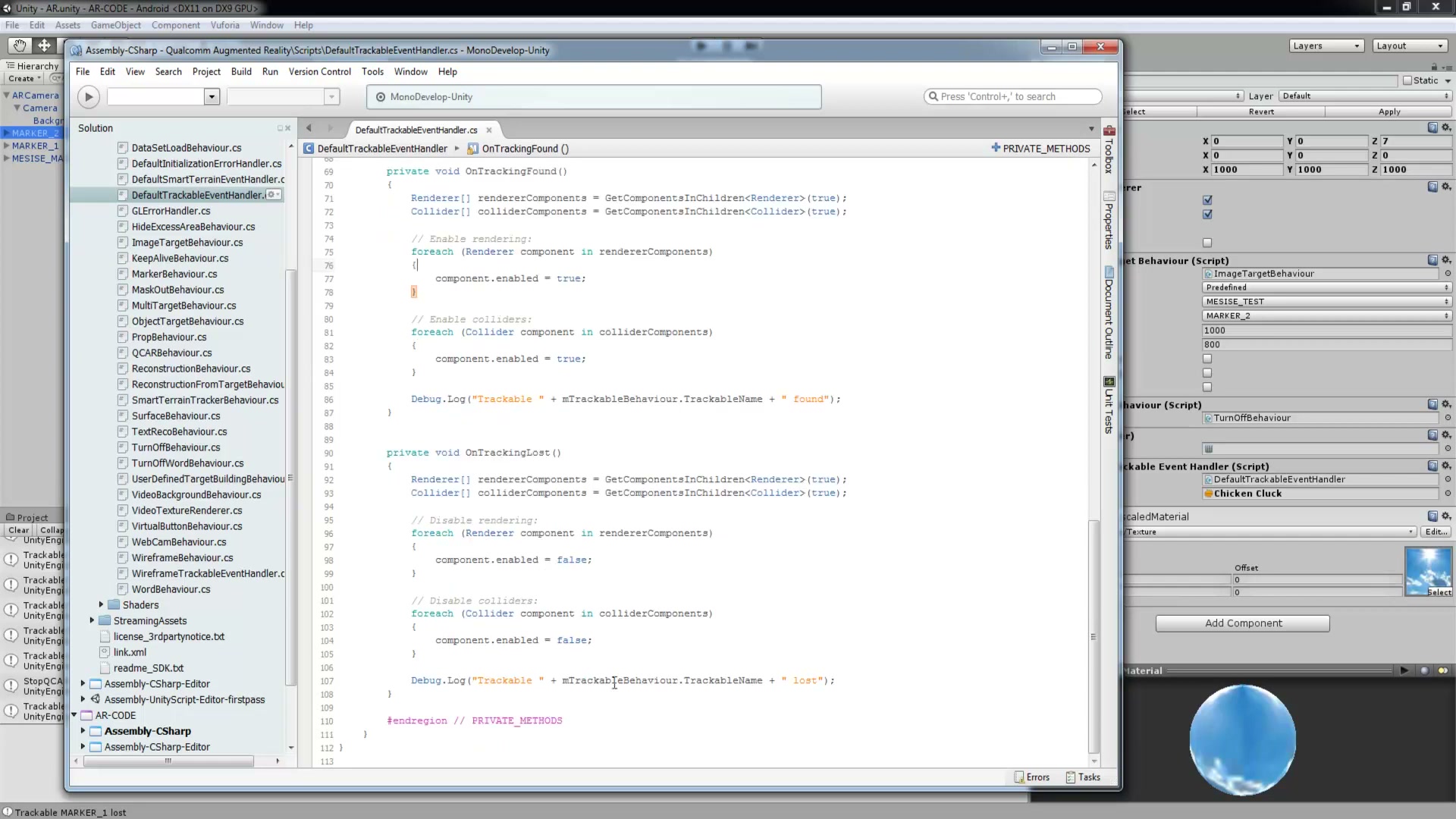
Task: Enable the checkbox below the 800 field
Action: [x=1207, y=359]
